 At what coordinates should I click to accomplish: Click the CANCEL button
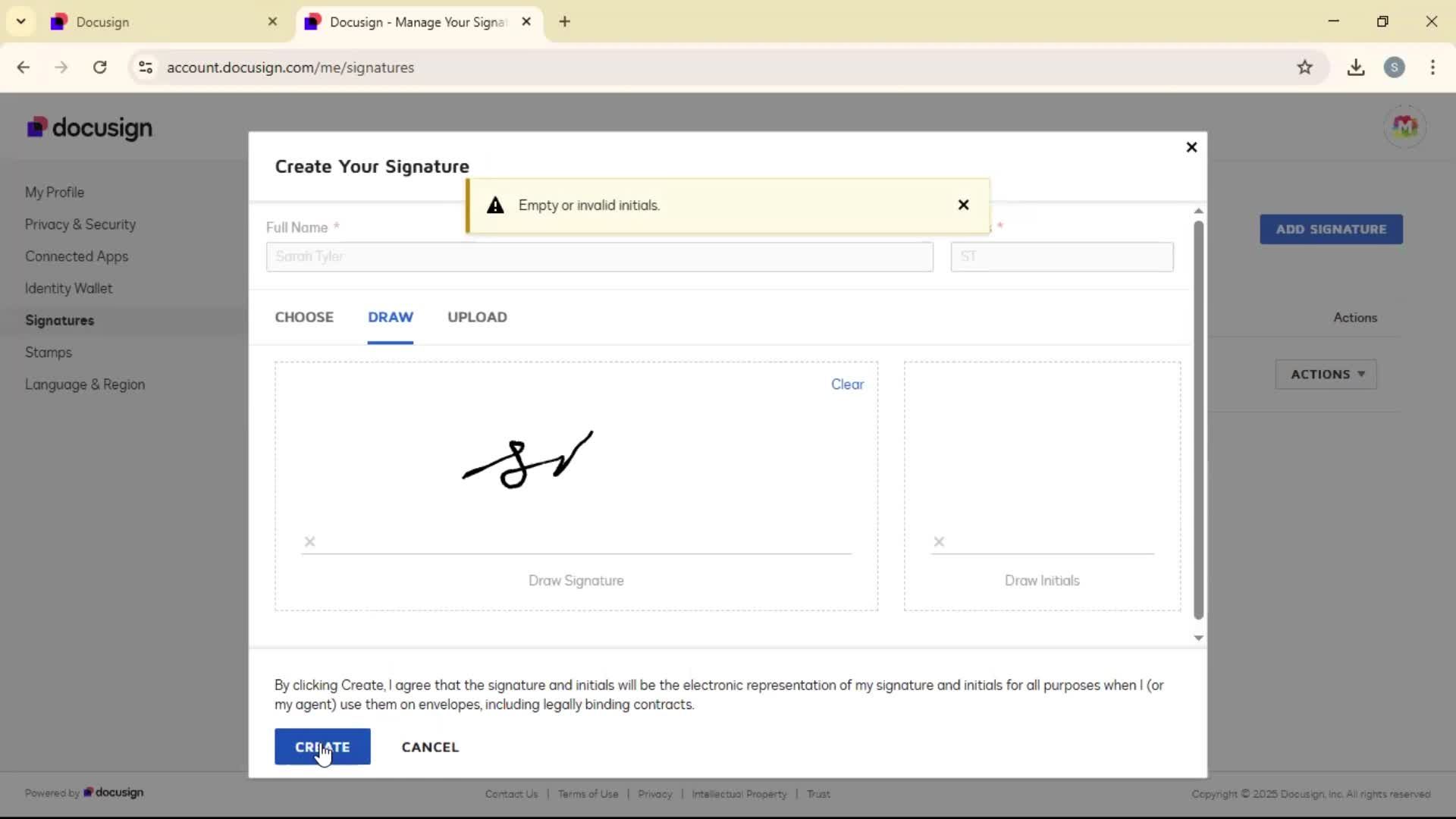click(430, 747)
